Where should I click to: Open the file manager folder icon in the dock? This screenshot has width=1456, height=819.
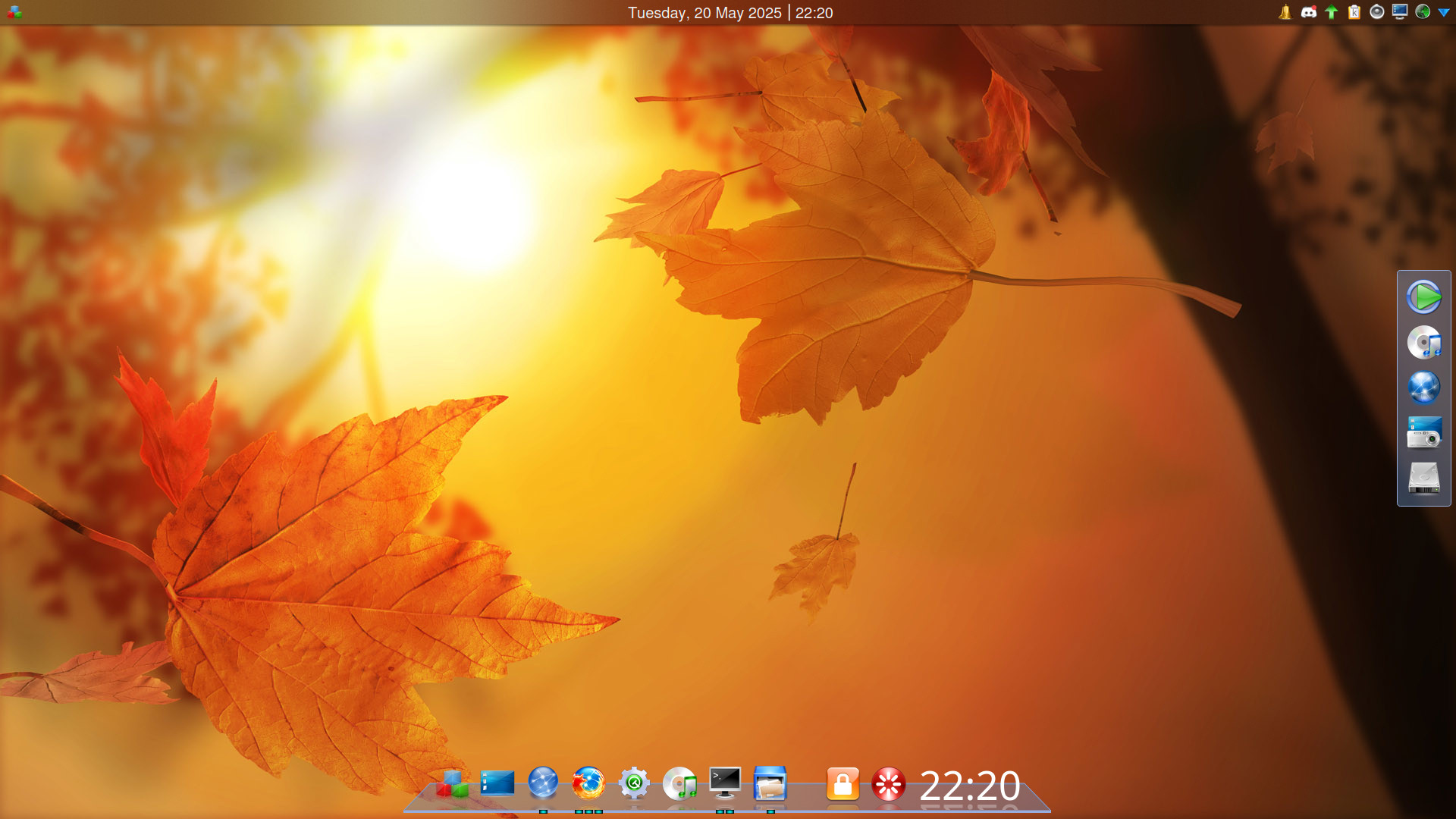(770, 783)
